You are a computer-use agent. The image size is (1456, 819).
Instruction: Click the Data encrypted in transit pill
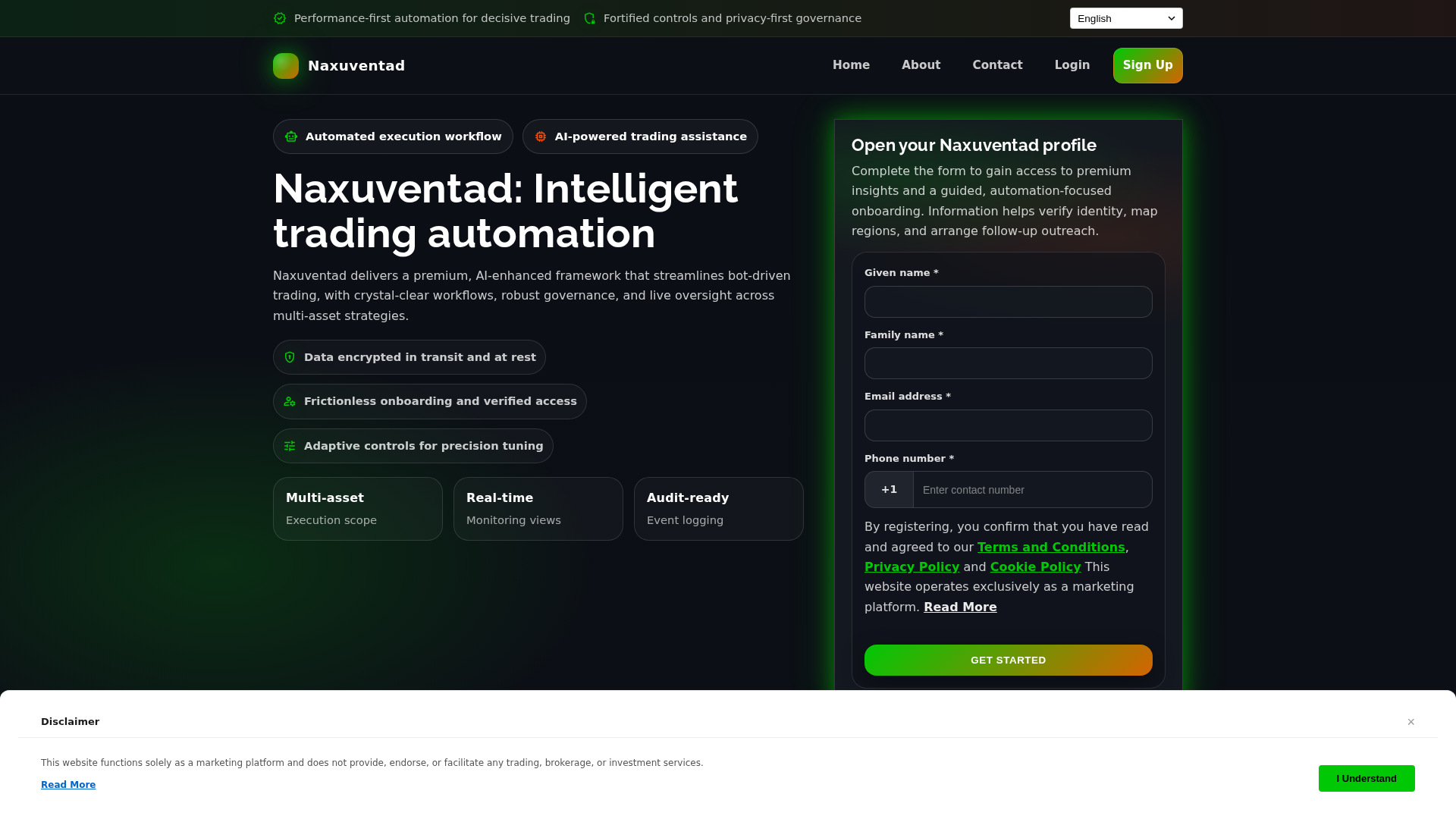click(x=409, y=357)
